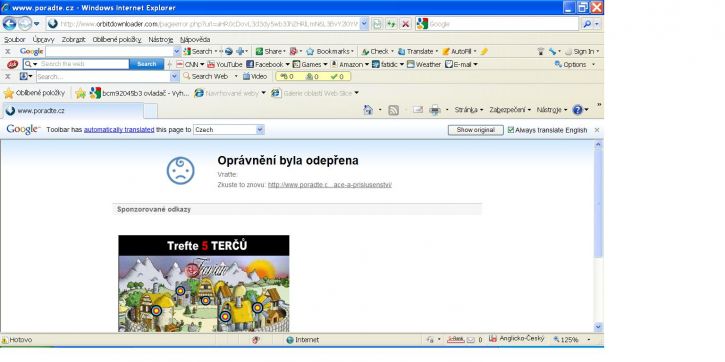The height and width of the screenshot is (362, 725).
Task: Click the browser Back arrow button
Action: click(9, 24)
